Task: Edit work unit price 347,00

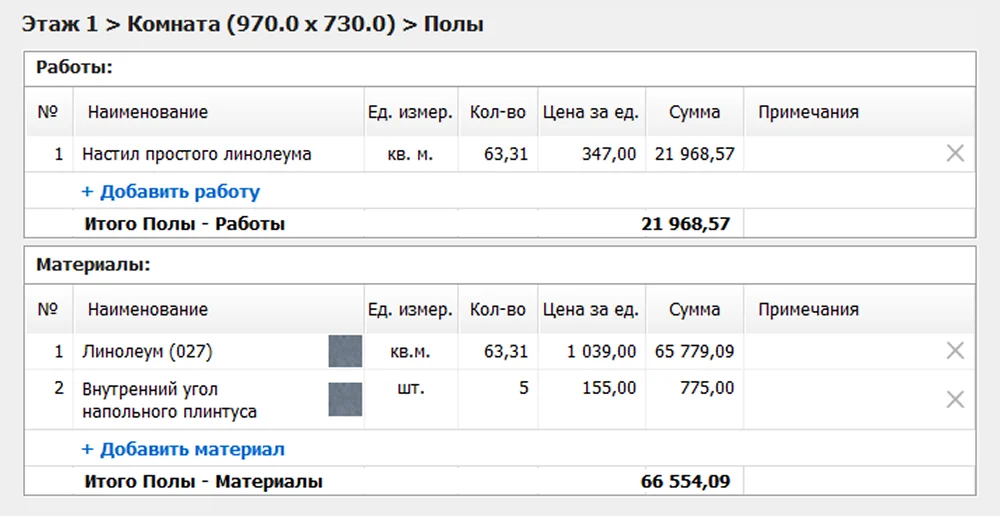Action: (x=592, y=154)
